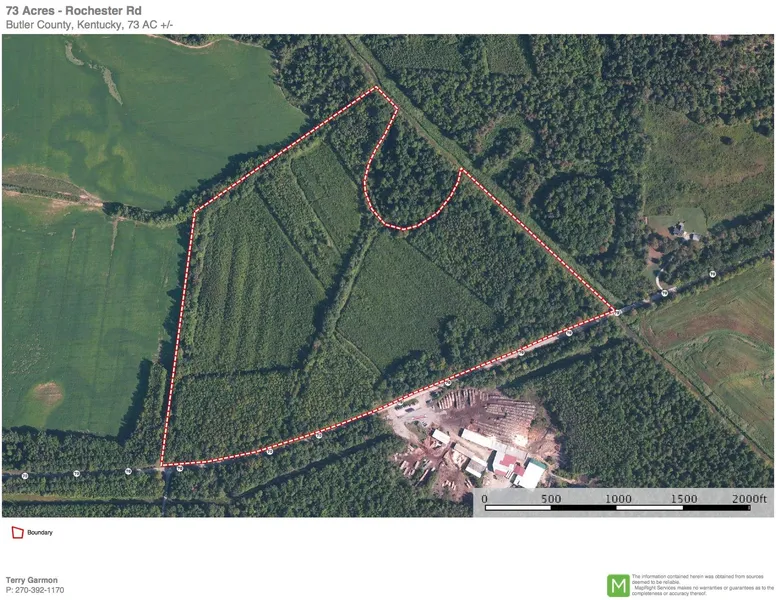Click the road intersection at the southwest boundary corner
This screenshot has width=776, height=600.
(x=165, y=468)
